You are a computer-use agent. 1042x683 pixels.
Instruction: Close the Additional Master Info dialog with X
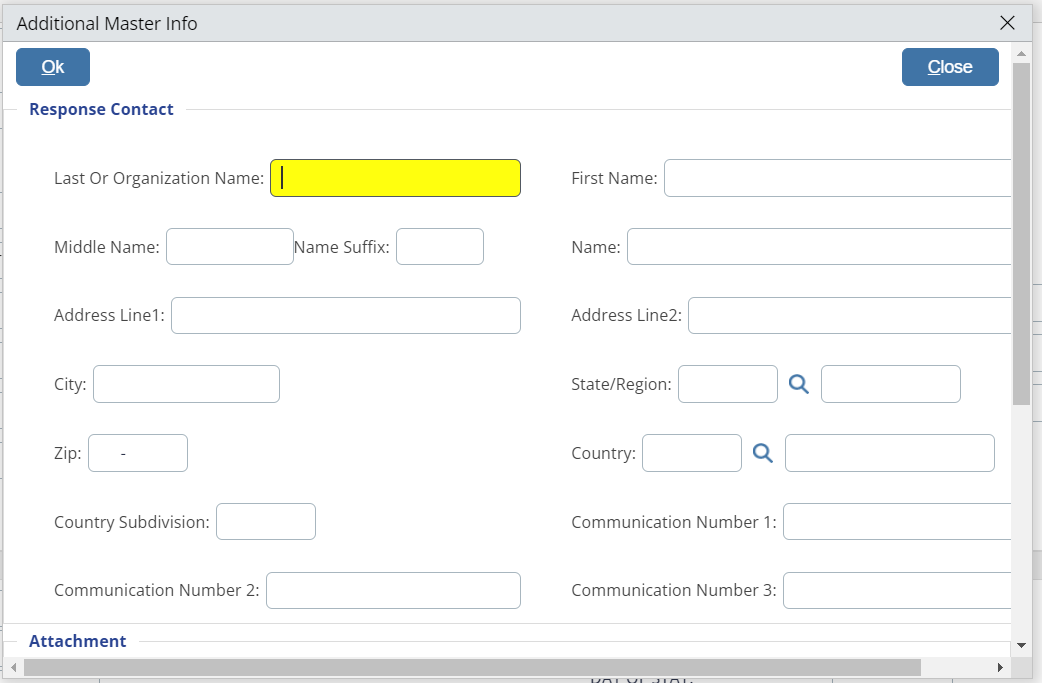point(1007,23)
